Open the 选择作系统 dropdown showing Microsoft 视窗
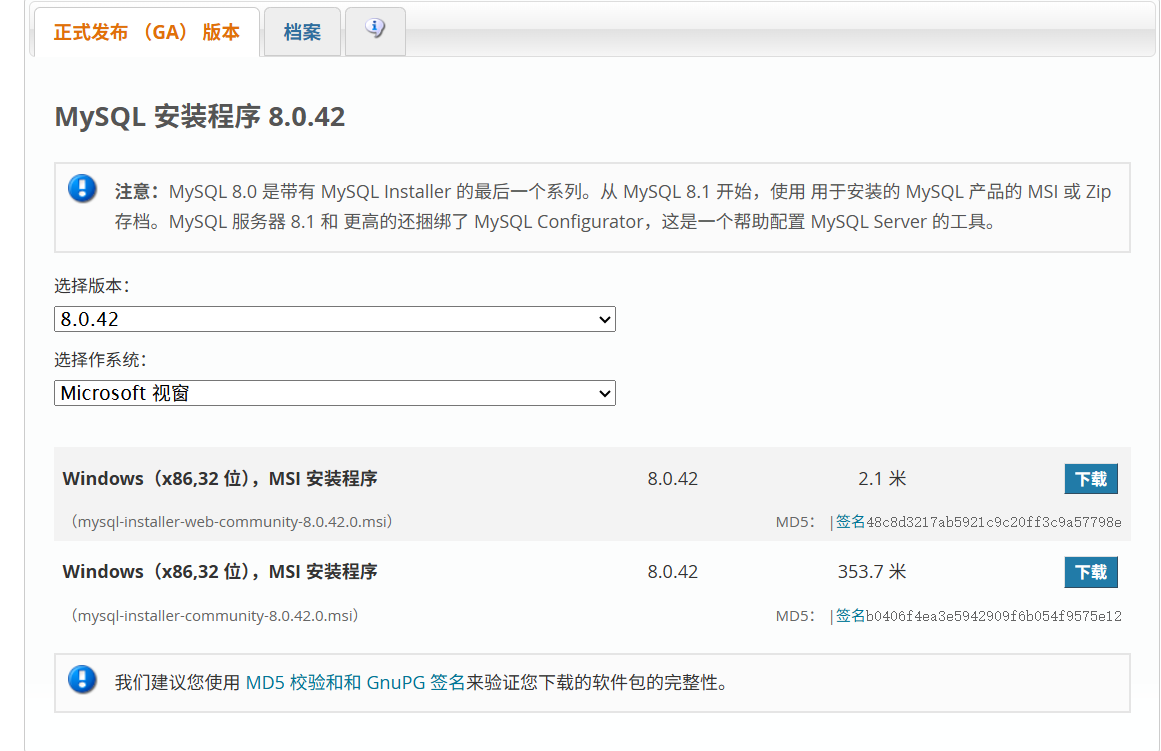This screenshot has height=751, width=1161. pyautogui.click(x=335, y=393)
